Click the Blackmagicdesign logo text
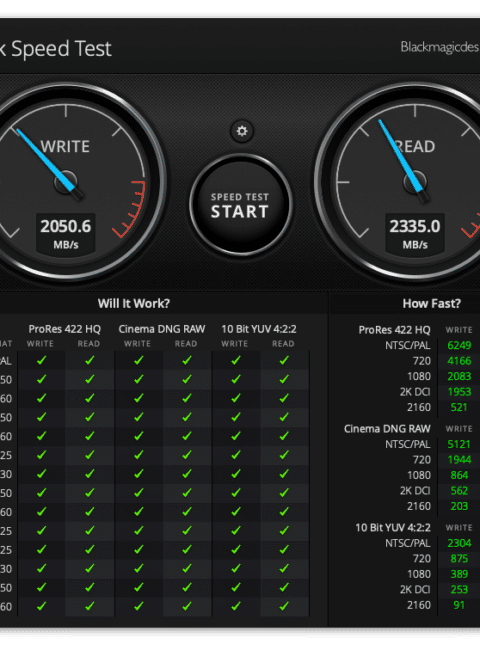The width and height of the screenshot is (480, 650). pos(440,47)
